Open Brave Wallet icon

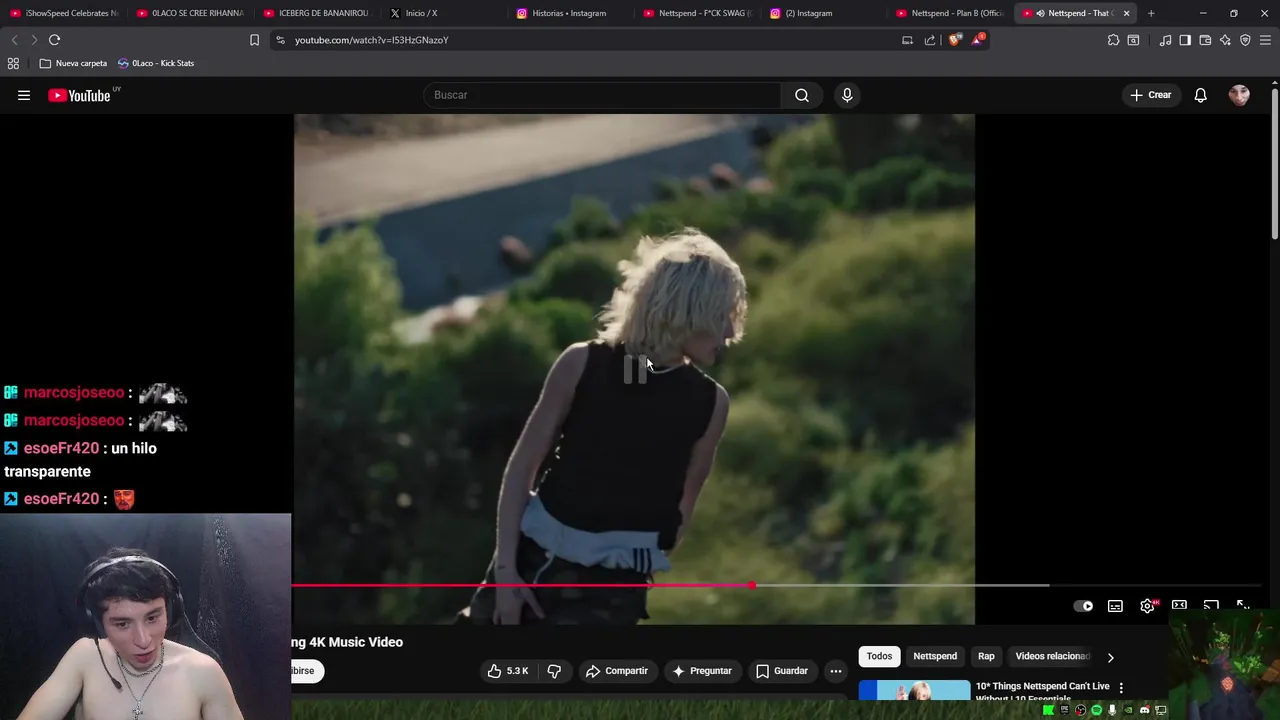1205,40
